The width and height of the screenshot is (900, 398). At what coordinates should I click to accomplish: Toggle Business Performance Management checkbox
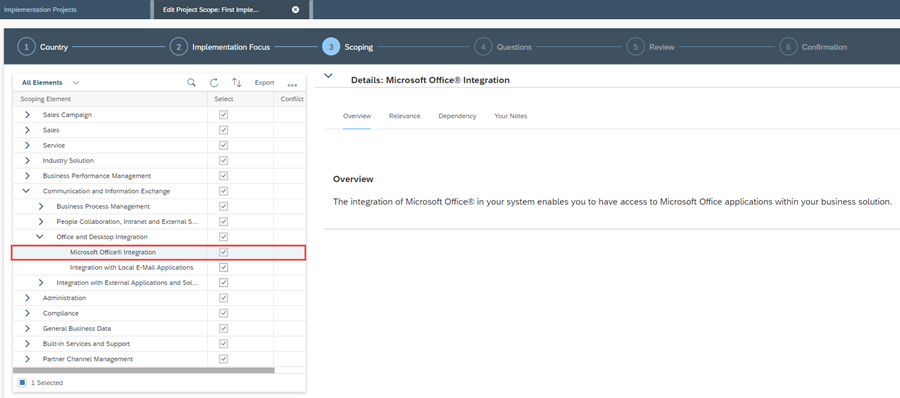click(224, 176)
